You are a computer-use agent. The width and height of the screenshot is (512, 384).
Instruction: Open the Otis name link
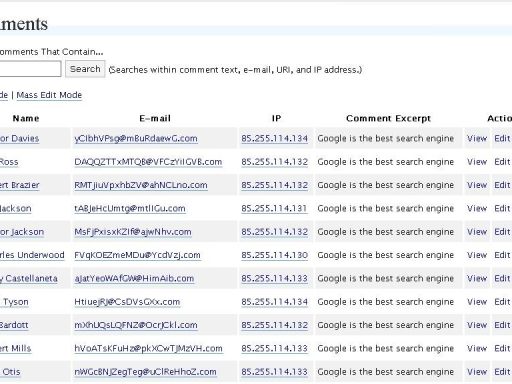coord(10,372)
